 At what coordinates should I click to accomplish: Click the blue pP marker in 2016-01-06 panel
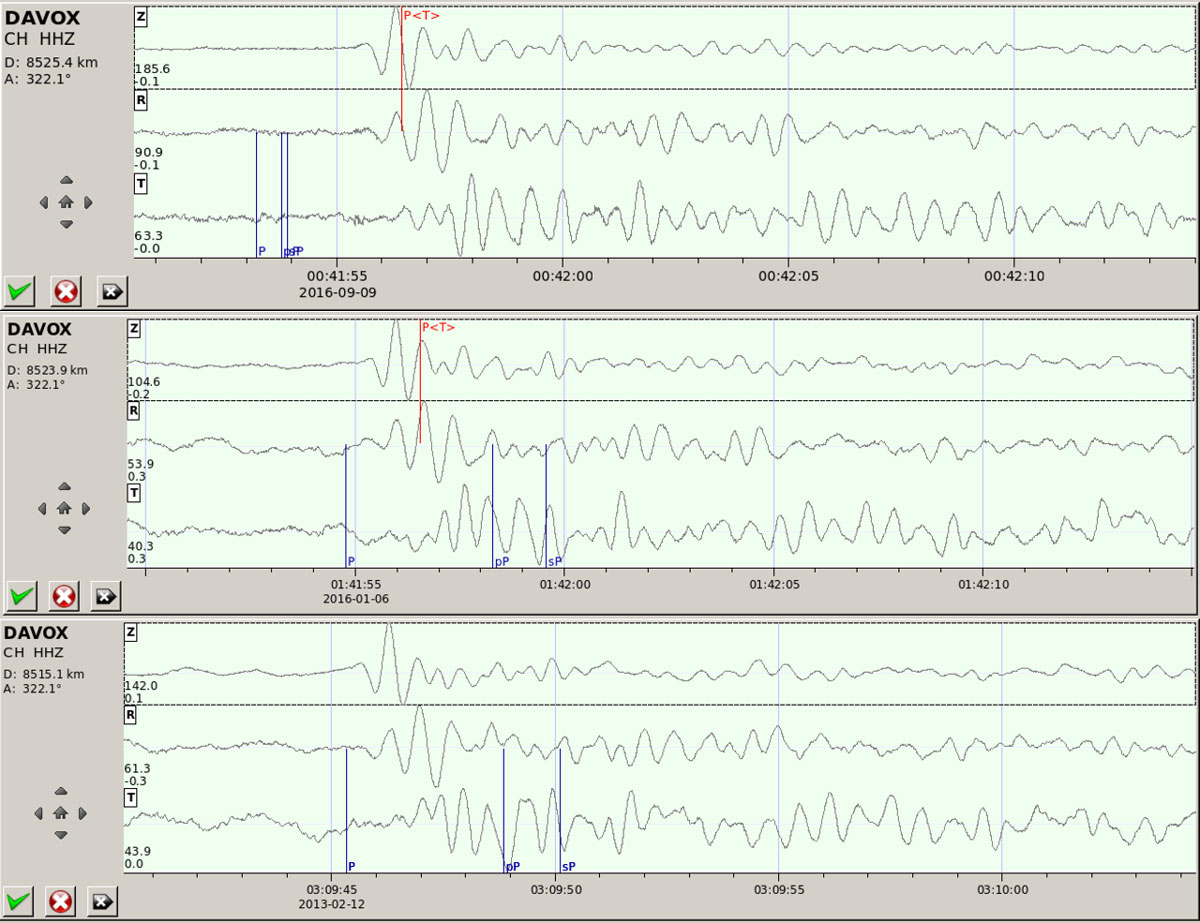point(501,562)
